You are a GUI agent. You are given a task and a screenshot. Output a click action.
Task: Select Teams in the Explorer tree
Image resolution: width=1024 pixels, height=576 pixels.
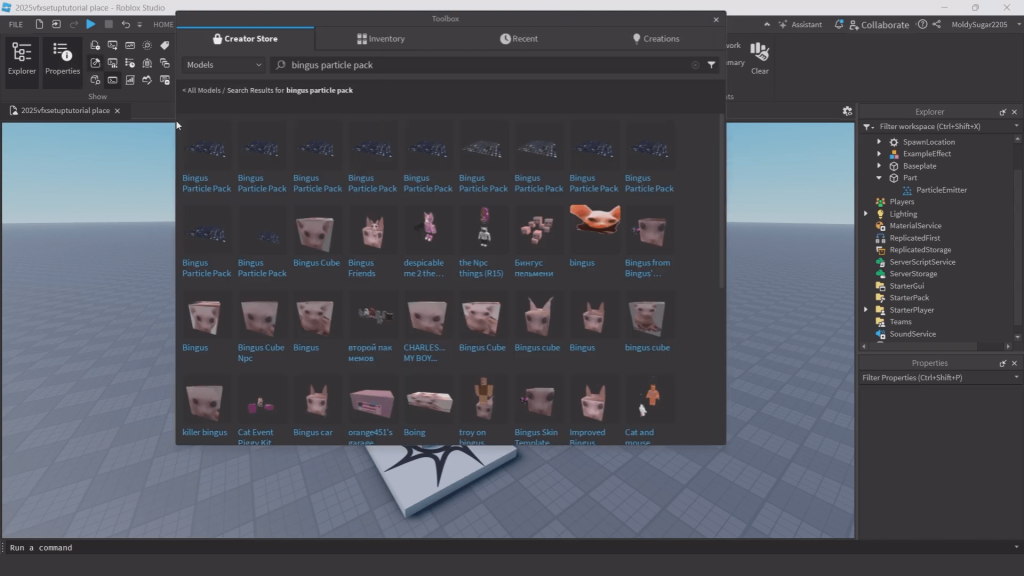coord(900,321)
